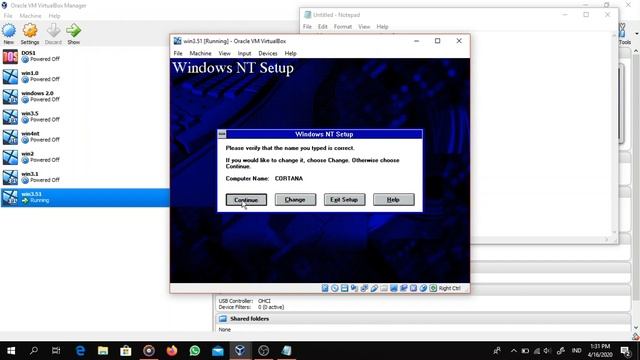Click VirtualBox cube icon in taskbar
The height and width of the screenshot is (360, 640).
(240, 351)
